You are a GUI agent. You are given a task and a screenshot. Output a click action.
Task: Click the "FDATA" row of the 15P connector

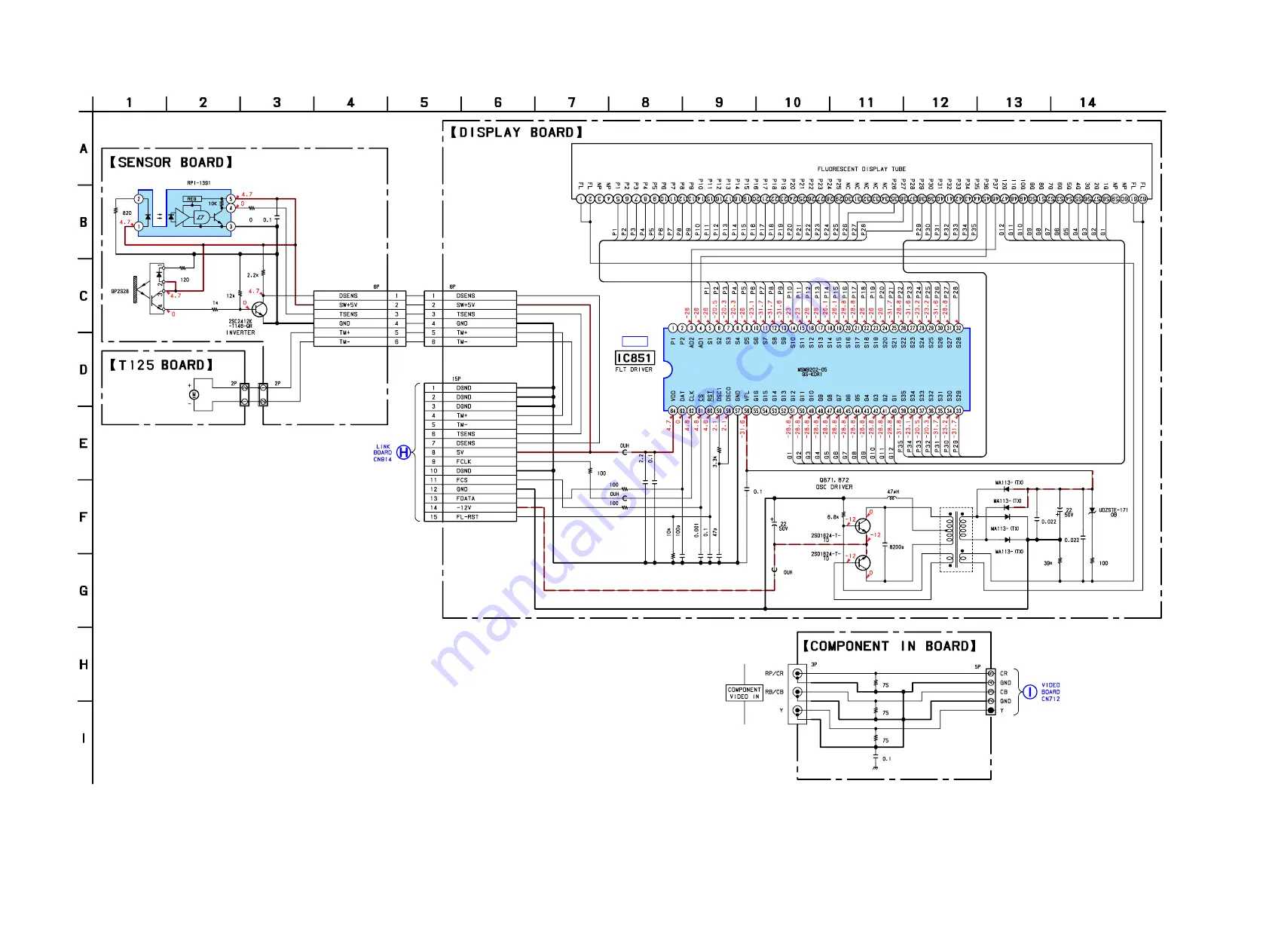[470, 498]
